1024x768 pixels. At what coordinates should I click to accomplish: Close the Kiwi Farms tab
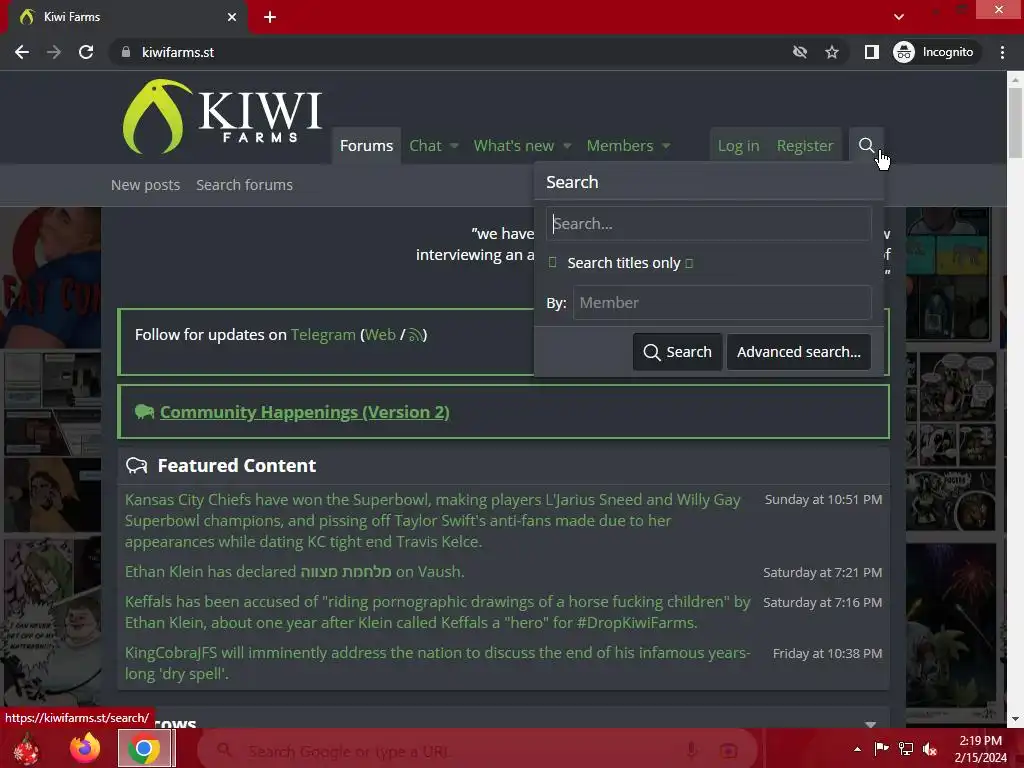click(x=232, y=17)
